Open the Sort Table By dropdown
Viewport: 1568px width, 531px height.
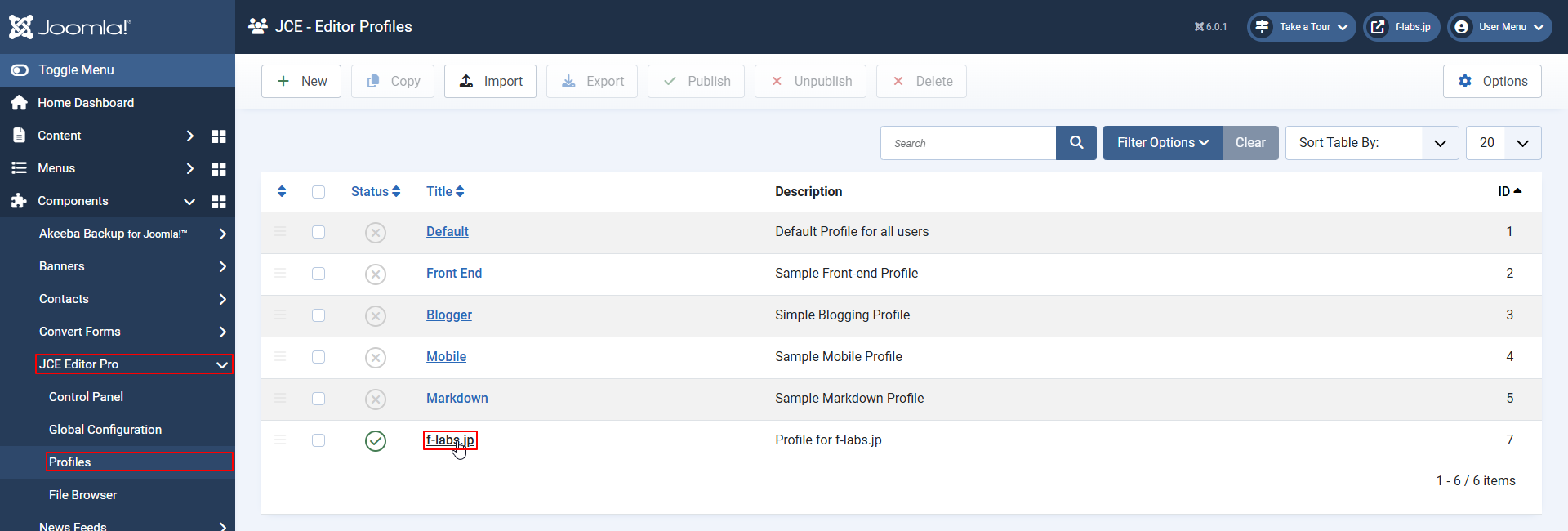point(1371,143)
